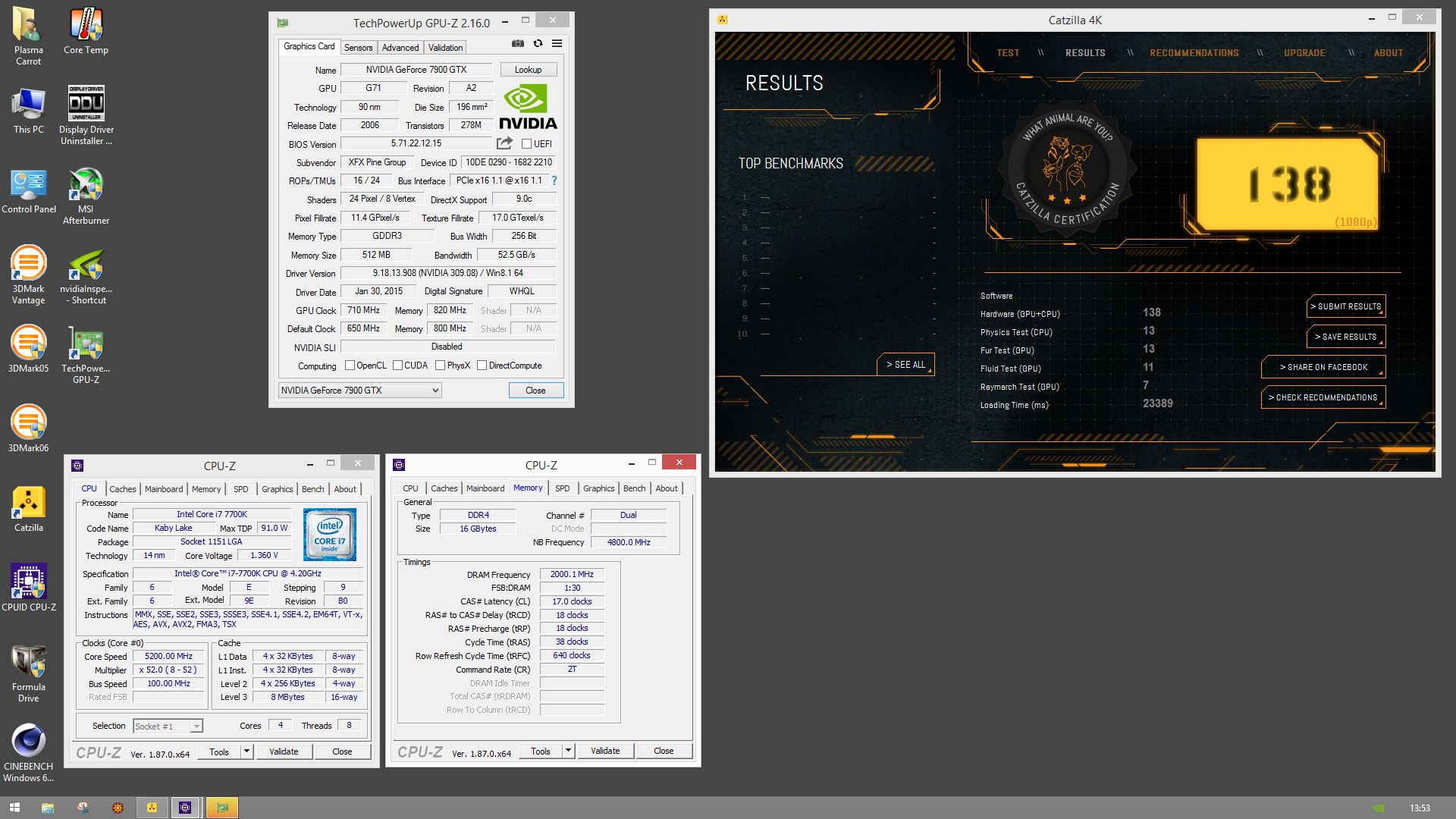Open 3DMark Vantage desktop shortcut
Viewport: 1456px width, 819px height.
[28, 275]
